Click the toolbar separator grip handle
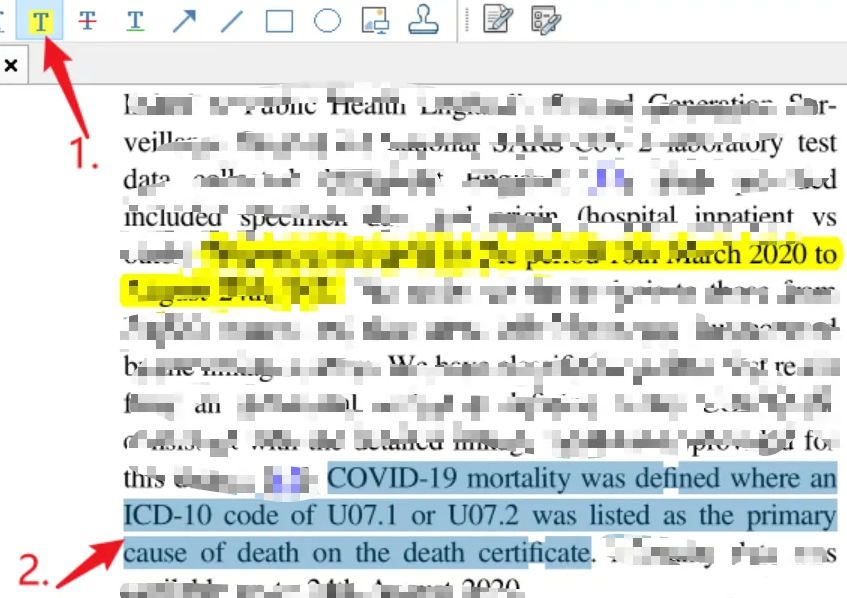The image size is (847, 598). click(x=461, y=20)
